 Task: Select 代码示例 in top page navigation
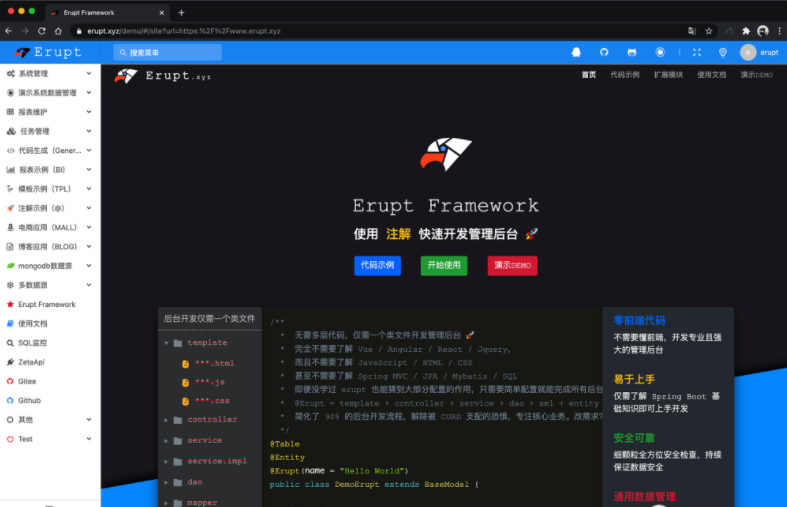(x=625, y=75)
